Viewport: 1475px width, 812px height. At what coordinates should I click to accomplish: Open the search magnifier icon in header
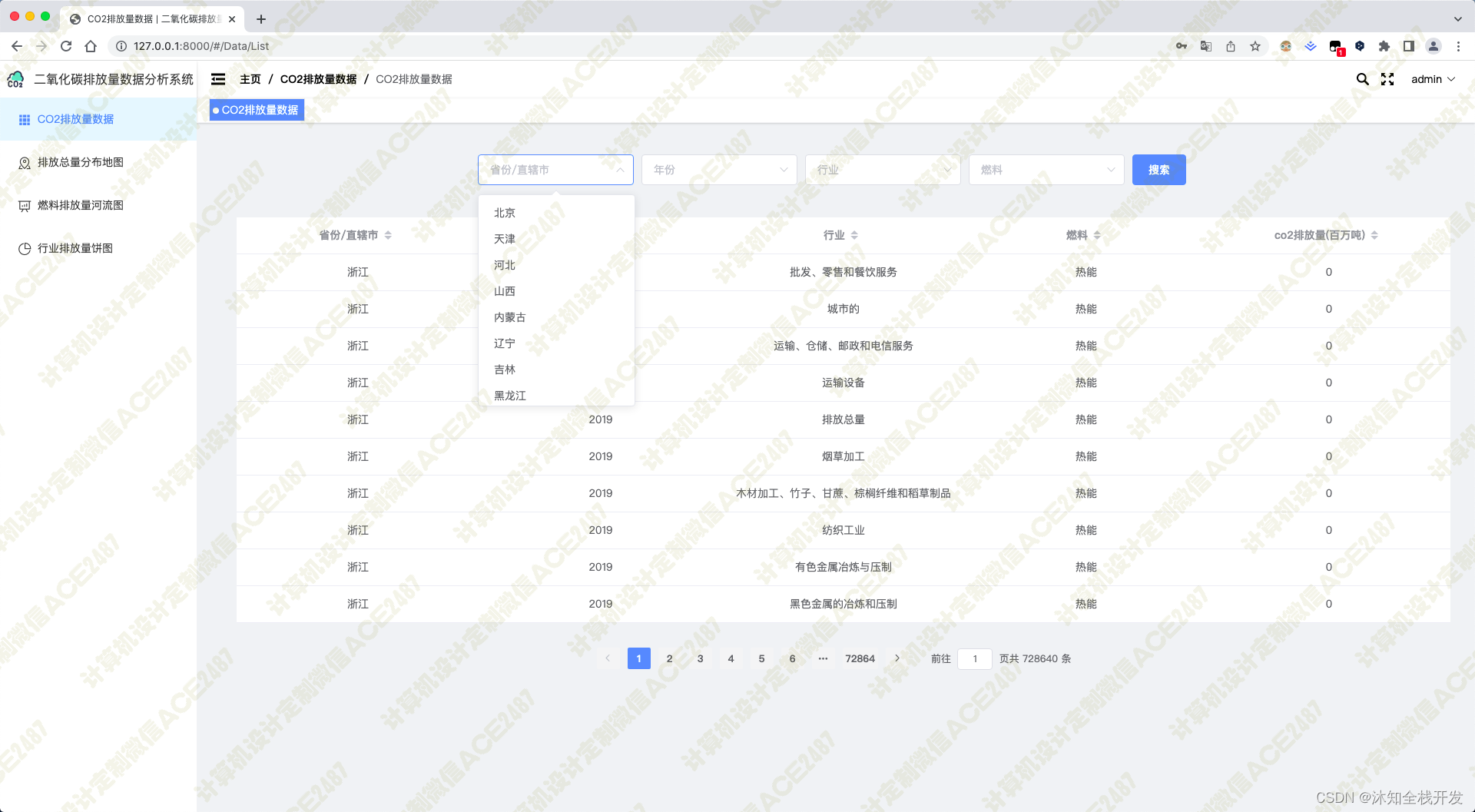point(1362,79)
